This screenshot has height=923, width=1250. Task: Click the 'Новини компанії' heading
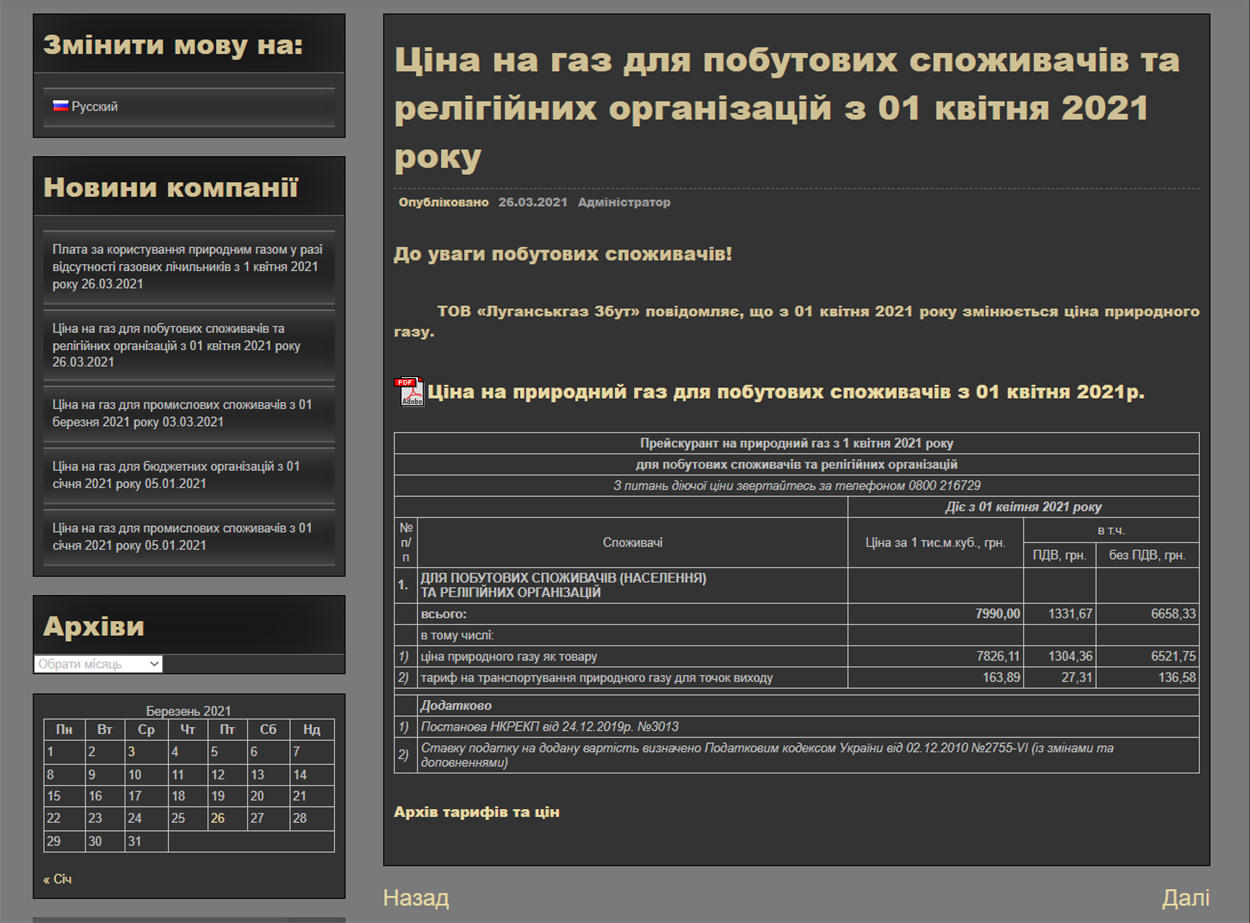click(x=171, y=188)
